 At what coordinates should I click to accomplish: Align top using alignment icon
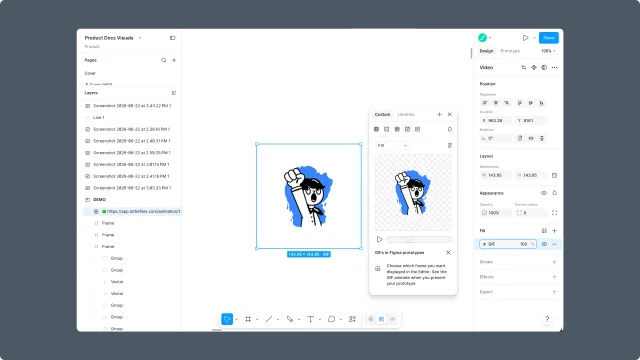pos(520,103)
